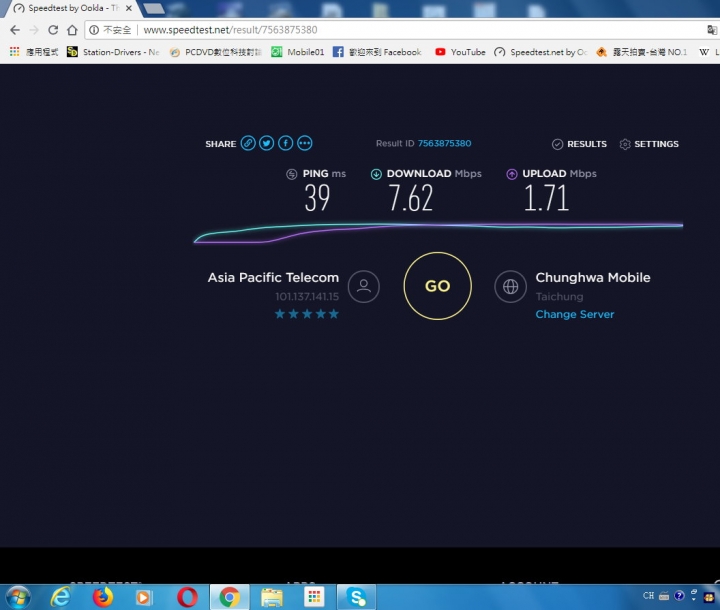
Task: Open the Station-Drivers bookmark
Action: pyautogui.click(x=113, y=52)
